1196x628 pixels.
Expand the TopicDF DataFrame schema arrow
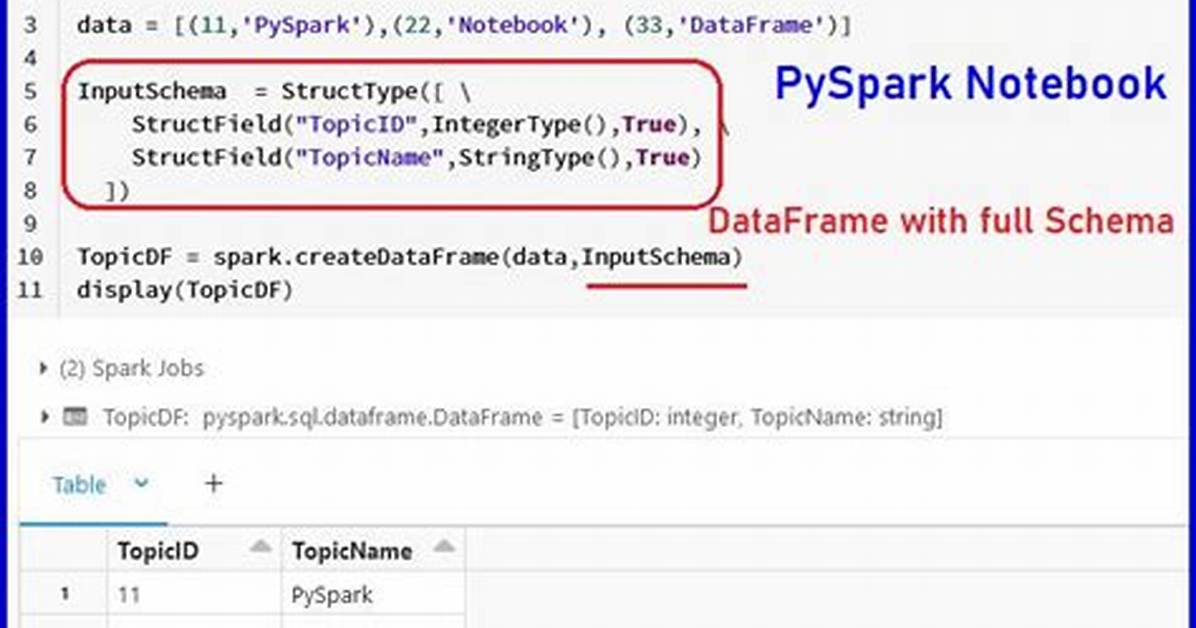click(x=44, y=417)
